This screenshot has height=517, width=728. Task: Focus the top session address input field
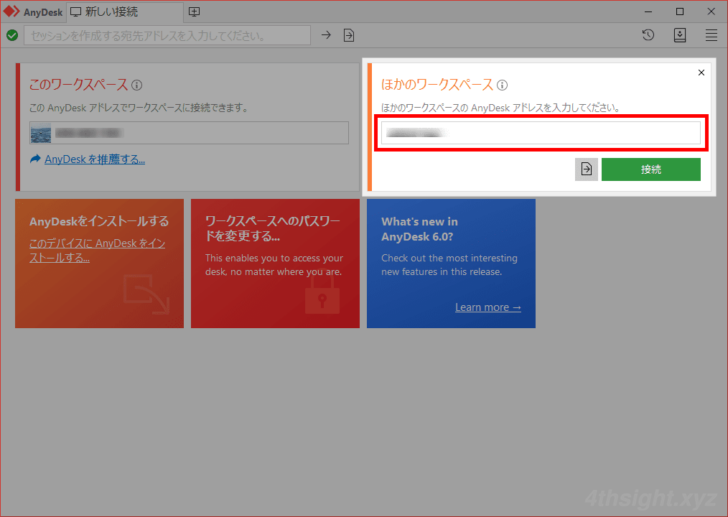coord(167,35)
